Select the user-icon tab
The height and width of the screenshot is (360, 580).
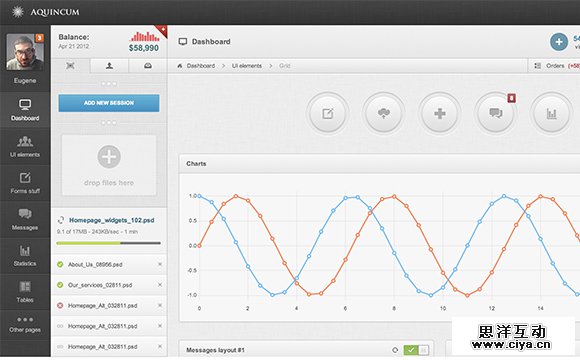(x=109, y=66)
